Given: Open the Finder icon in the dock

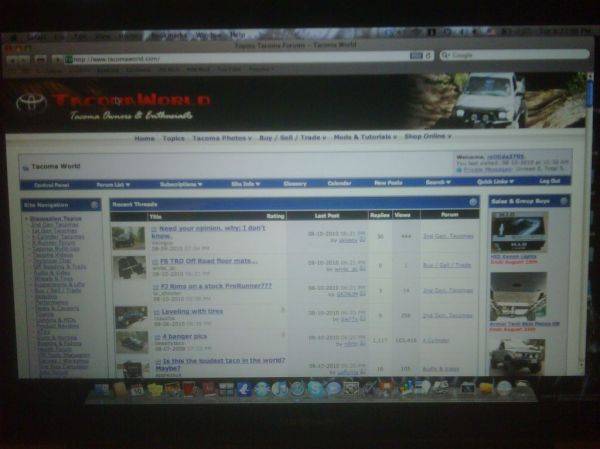Looking at the screenshot, I should click(101, 389).
